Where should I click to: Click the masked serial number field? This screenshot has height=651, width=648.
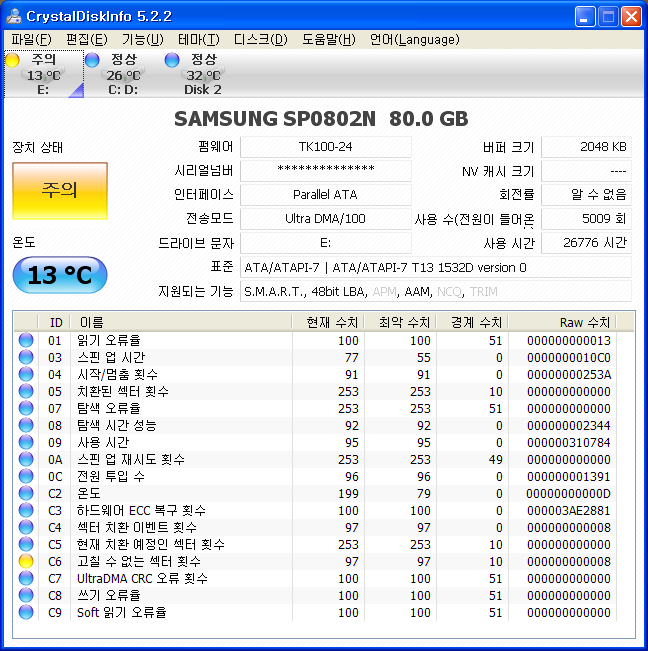point(325,171)
